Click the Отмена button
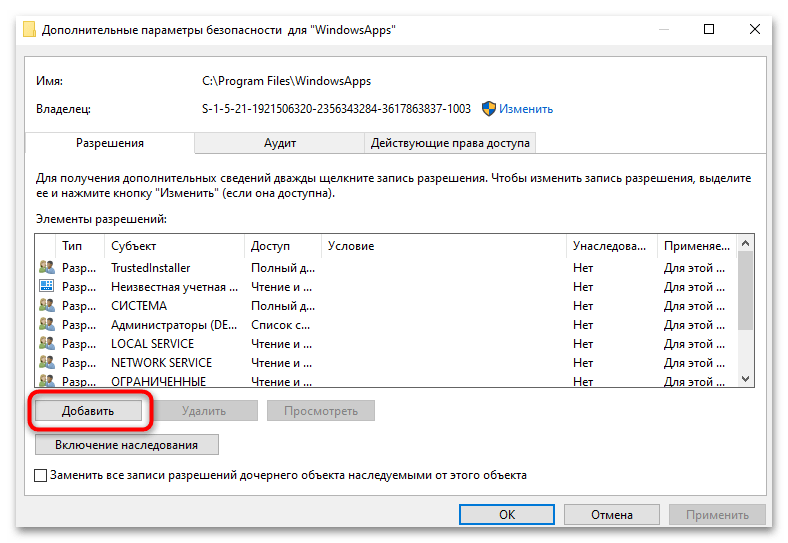The image size is (788, 543). click(612, 515)
